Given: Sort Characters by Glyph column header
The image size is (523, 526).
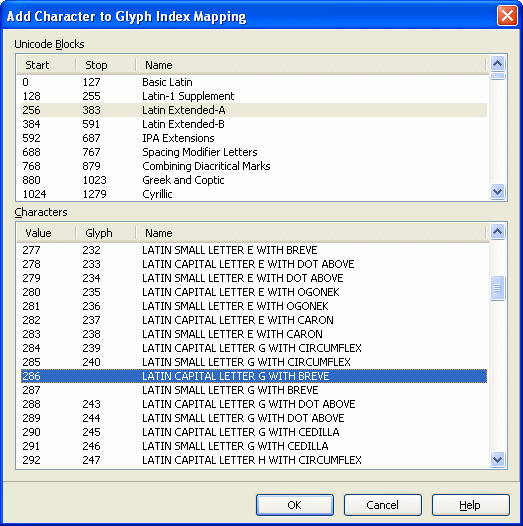Looking at the screenshot, I should 106,233.
